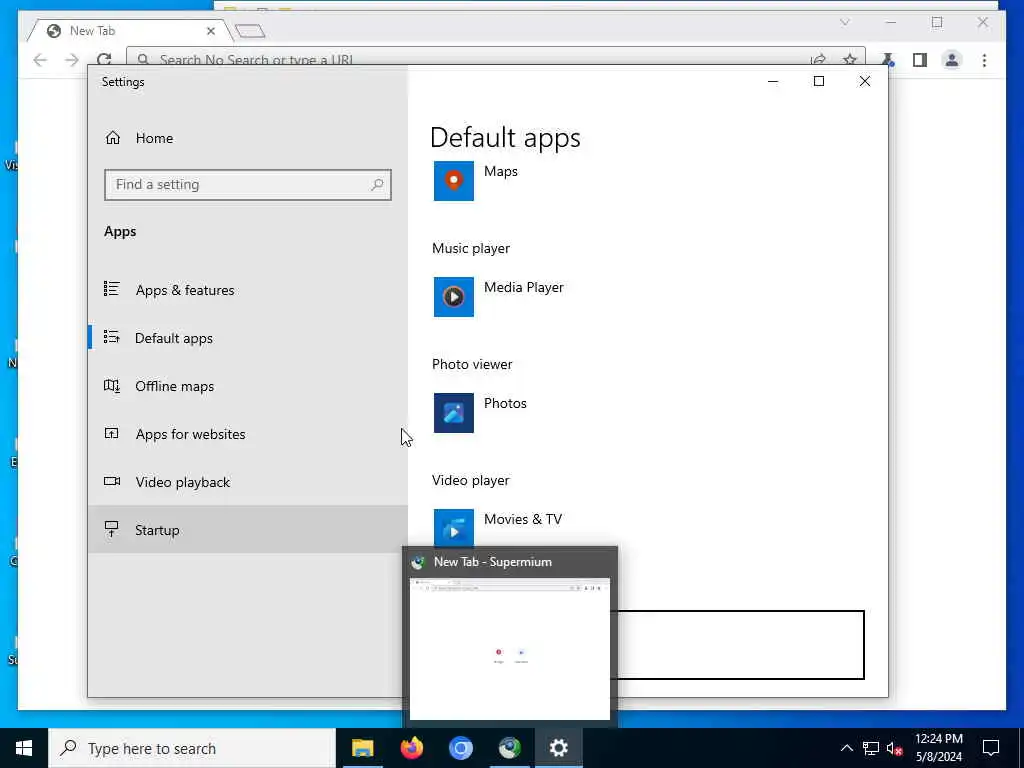Change the Maps default app icon
Screen dimensions: 1024x768
coord(454,181)
